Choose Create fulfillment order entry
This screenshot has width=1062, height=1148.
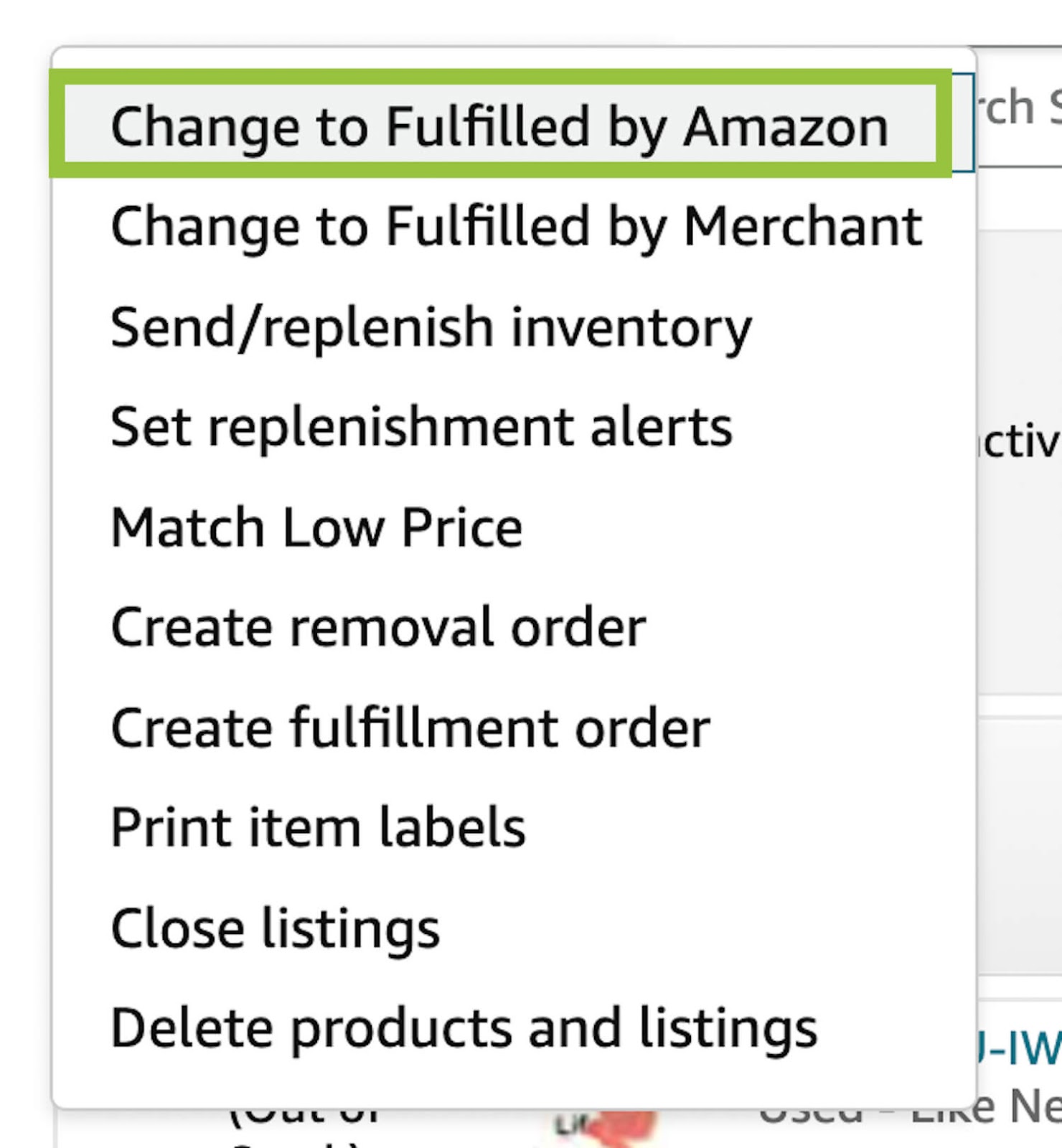410,728
